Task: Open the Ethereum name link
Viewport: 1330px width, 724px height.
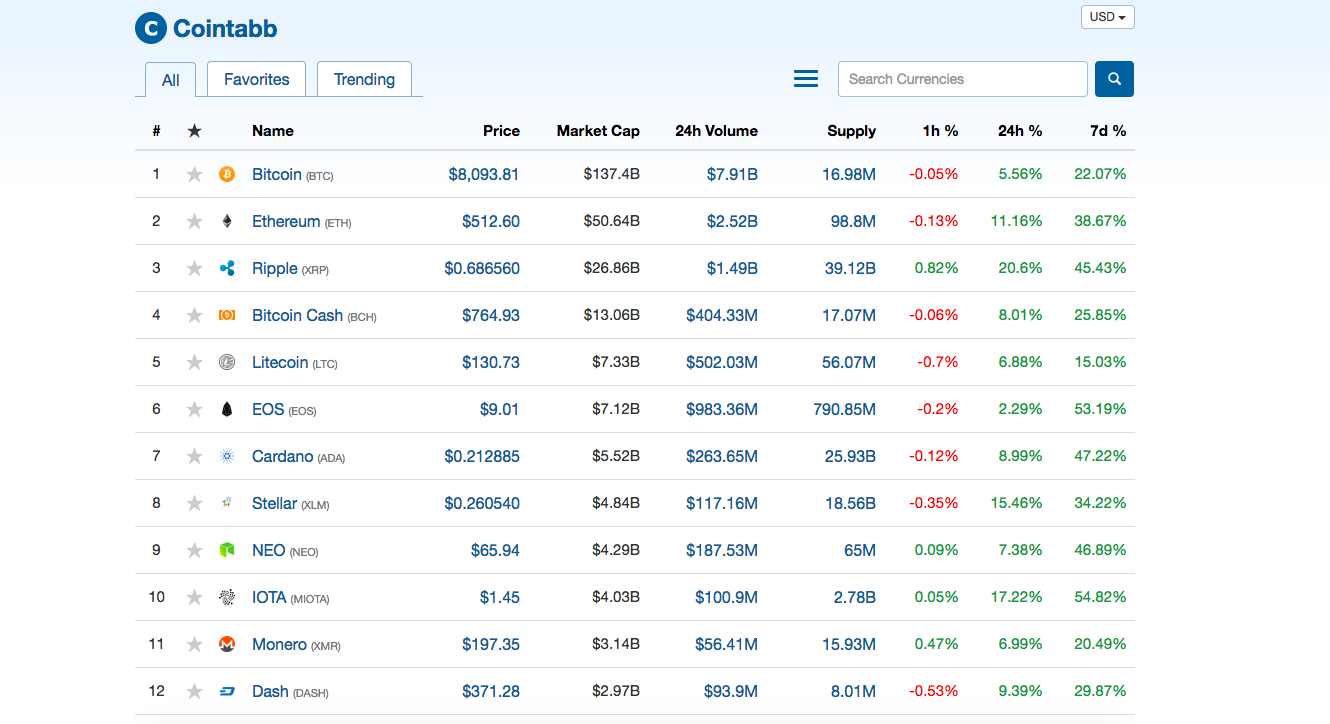Action: click(x=286, y=221)
